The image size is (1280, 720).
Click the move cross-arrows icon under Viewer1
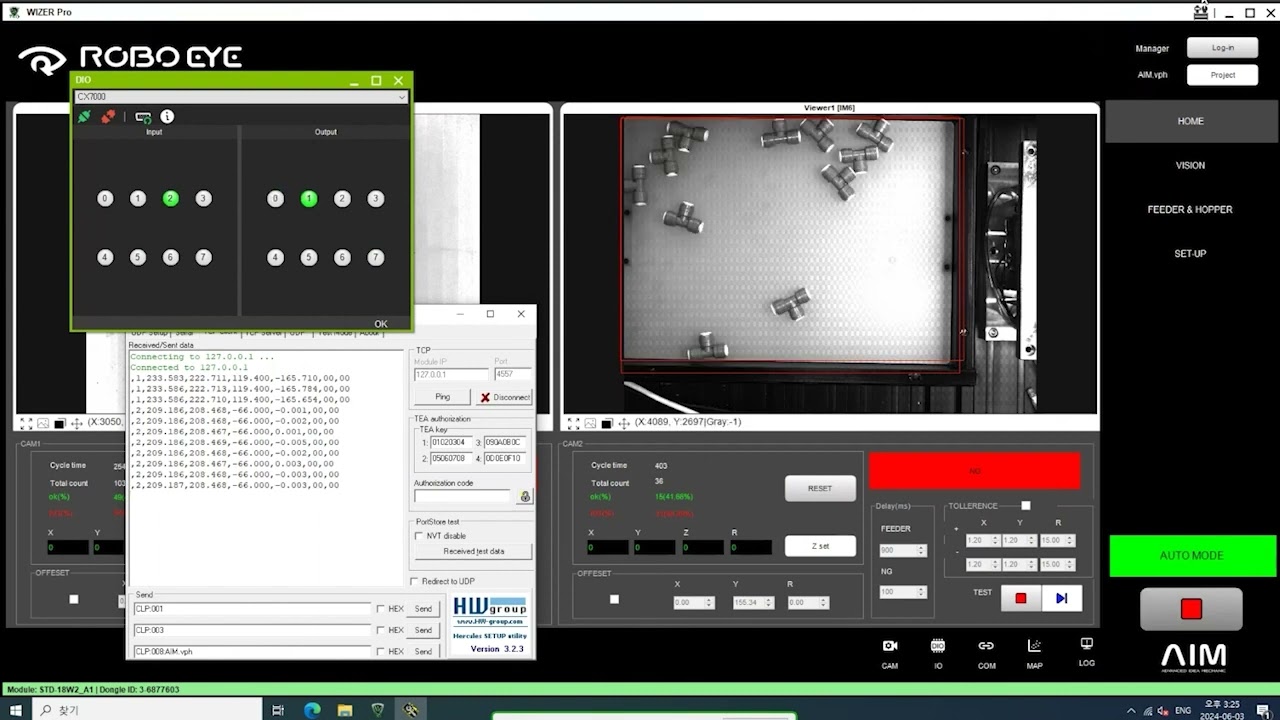pyautogui.click(x=624, y=423)
